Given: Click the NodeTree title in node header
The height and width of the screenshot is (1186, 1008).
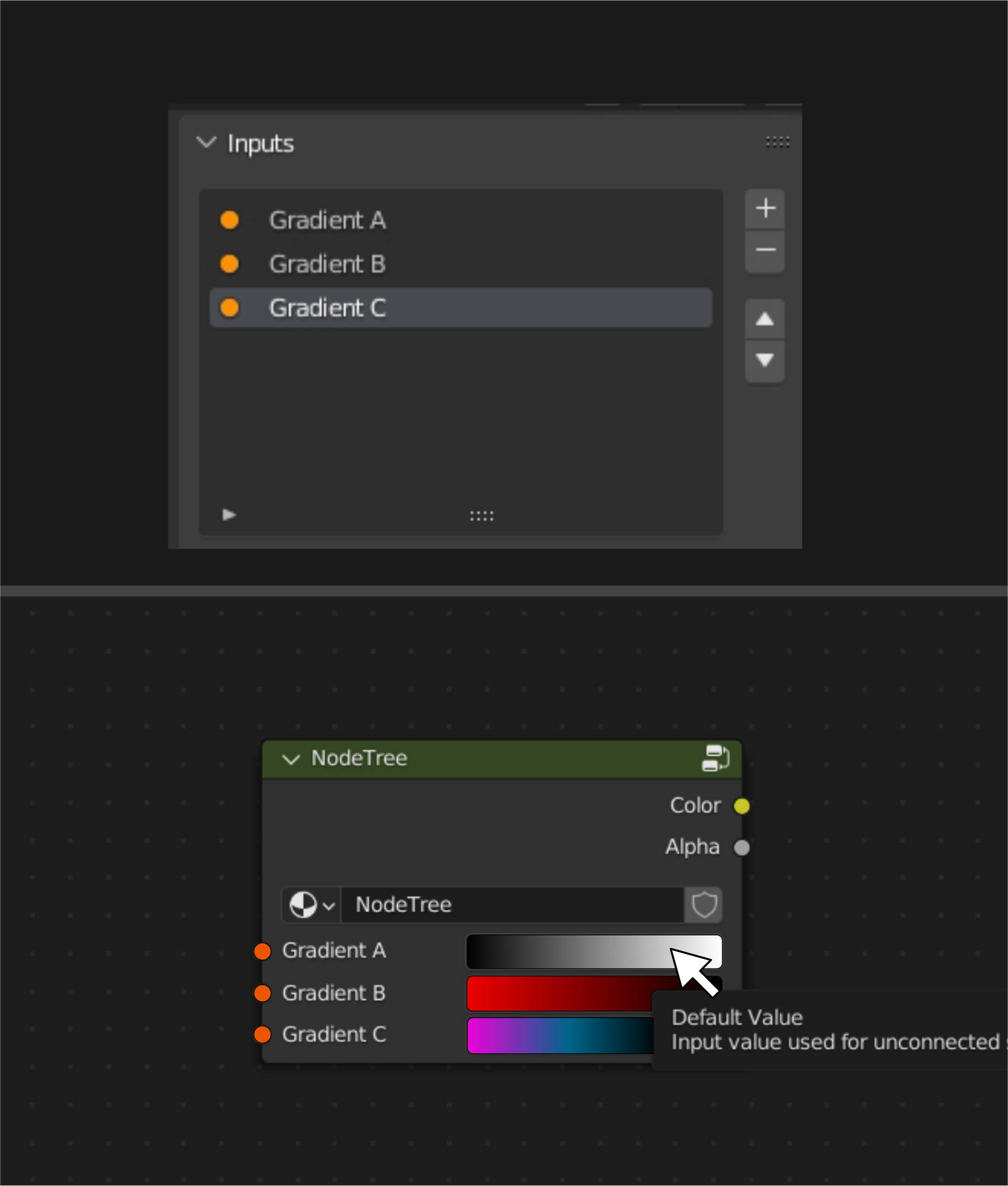Looking at the screenshot, I should [359, 758].
